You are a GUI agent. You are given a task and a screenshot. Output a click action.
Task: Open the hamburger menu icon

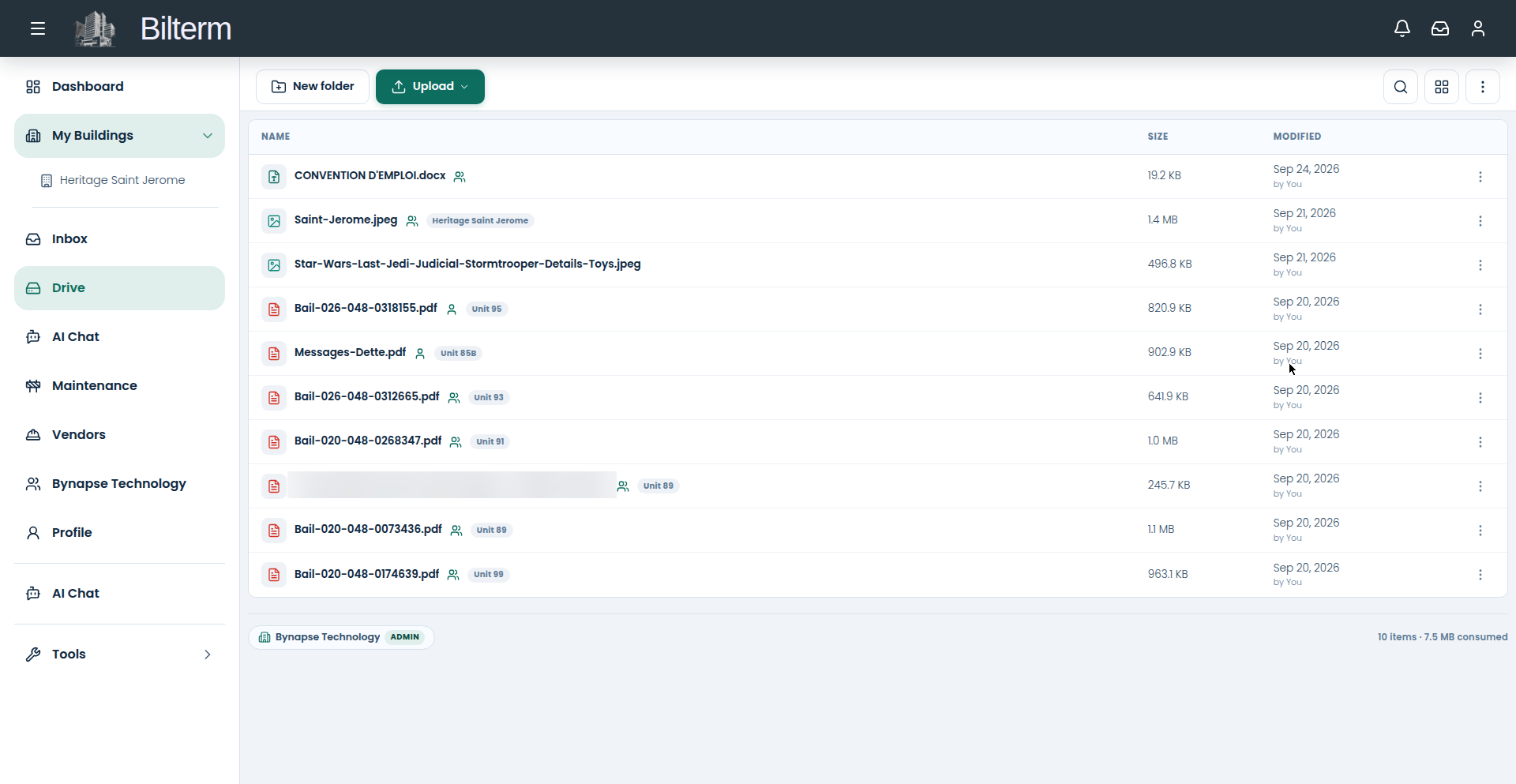pyautogui.click(x=38, y=29)
